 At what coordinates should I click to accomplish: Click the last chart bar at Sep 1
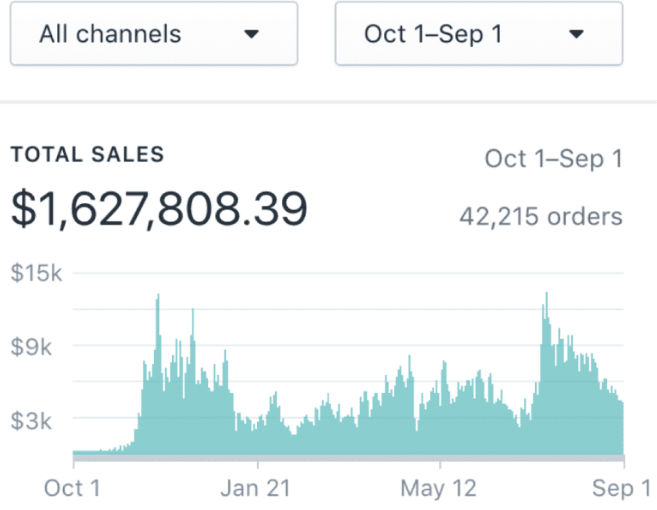coord(622,427)
